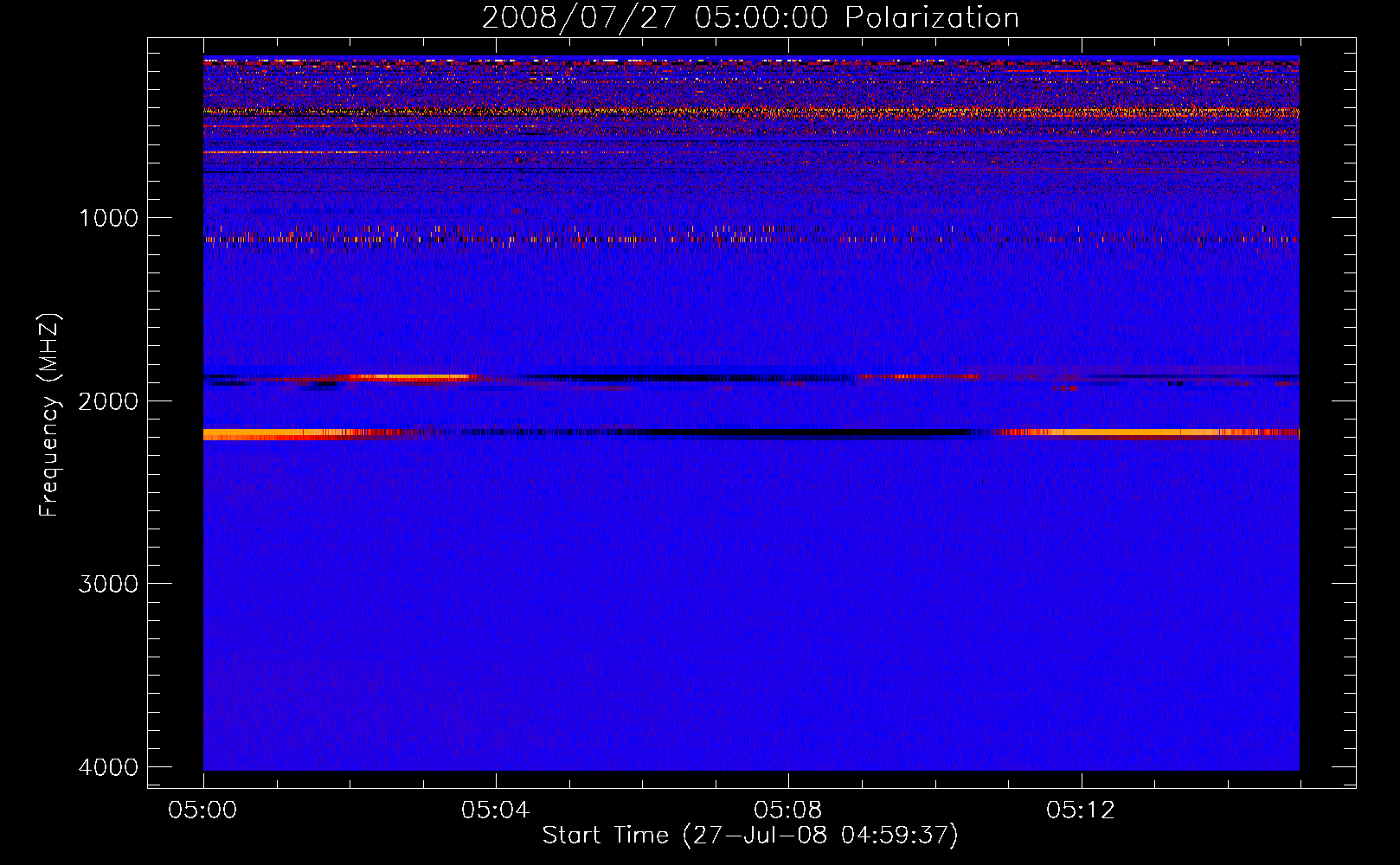Click the 05:00 time tick label
The image size is (1400, 865).
pyautogui.click(x=203, y=811)
